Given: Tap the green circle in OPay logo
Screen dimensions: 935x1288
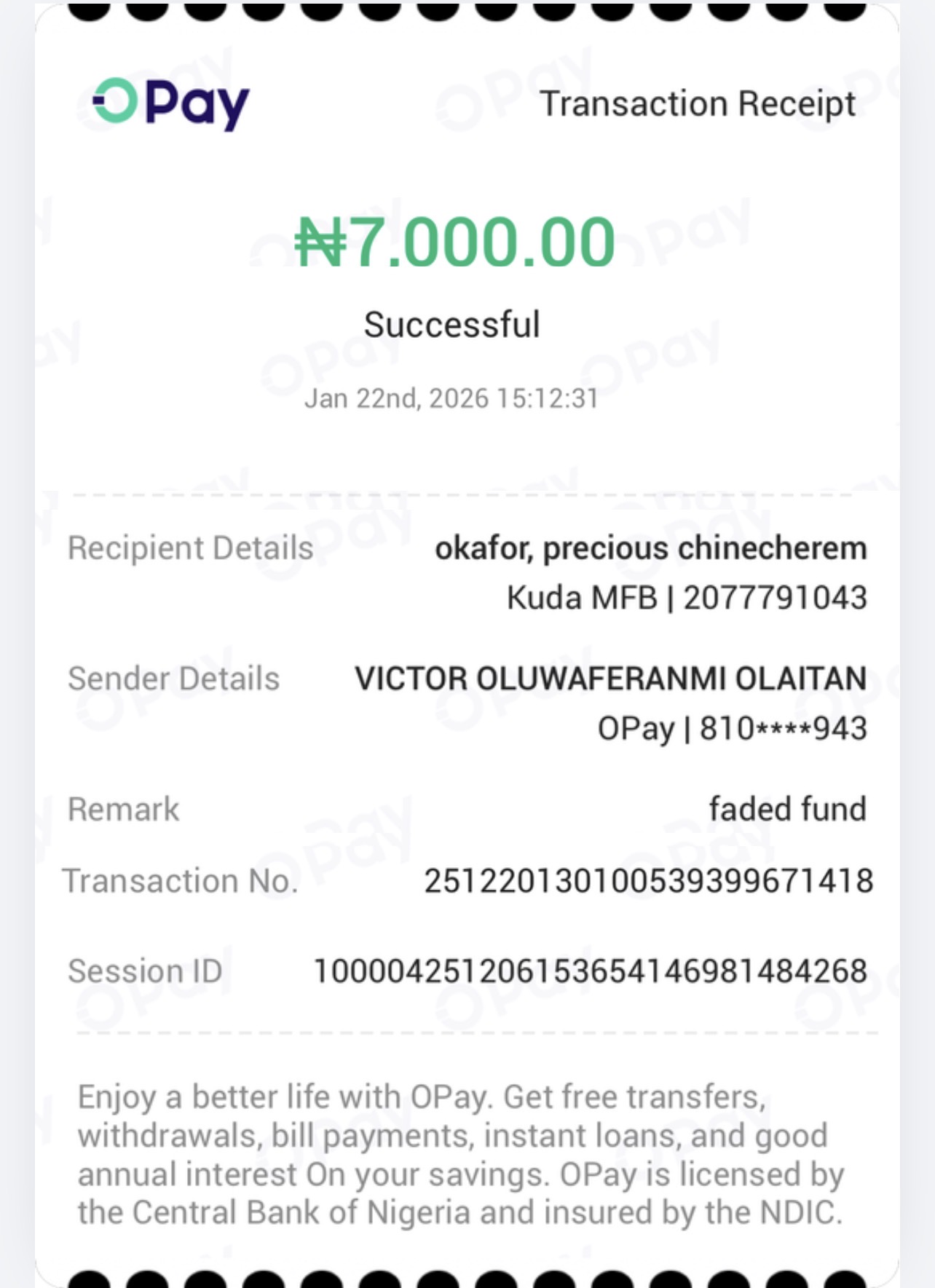Looking at the screenshot, I should click(x=117, y=100).
